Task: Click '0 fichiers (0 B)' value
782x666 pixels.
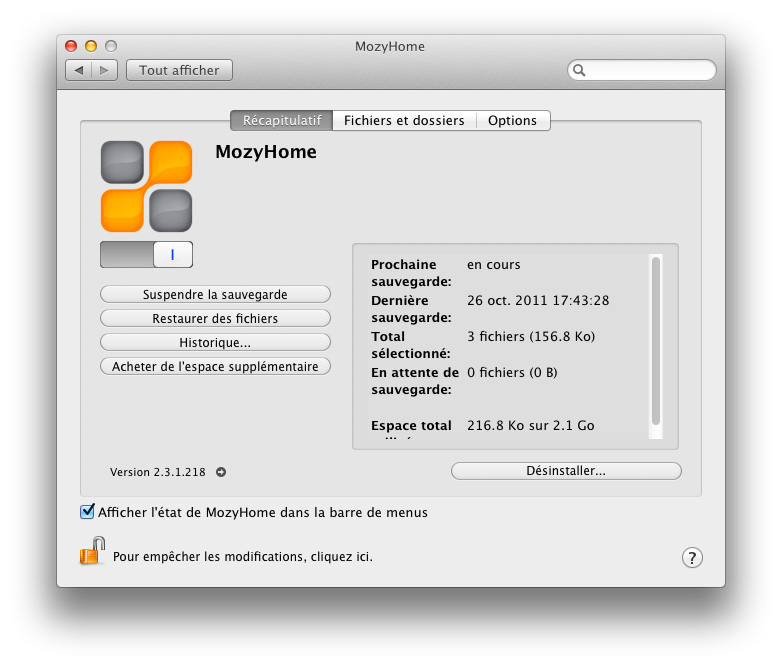Action: (x=512, y=373)
